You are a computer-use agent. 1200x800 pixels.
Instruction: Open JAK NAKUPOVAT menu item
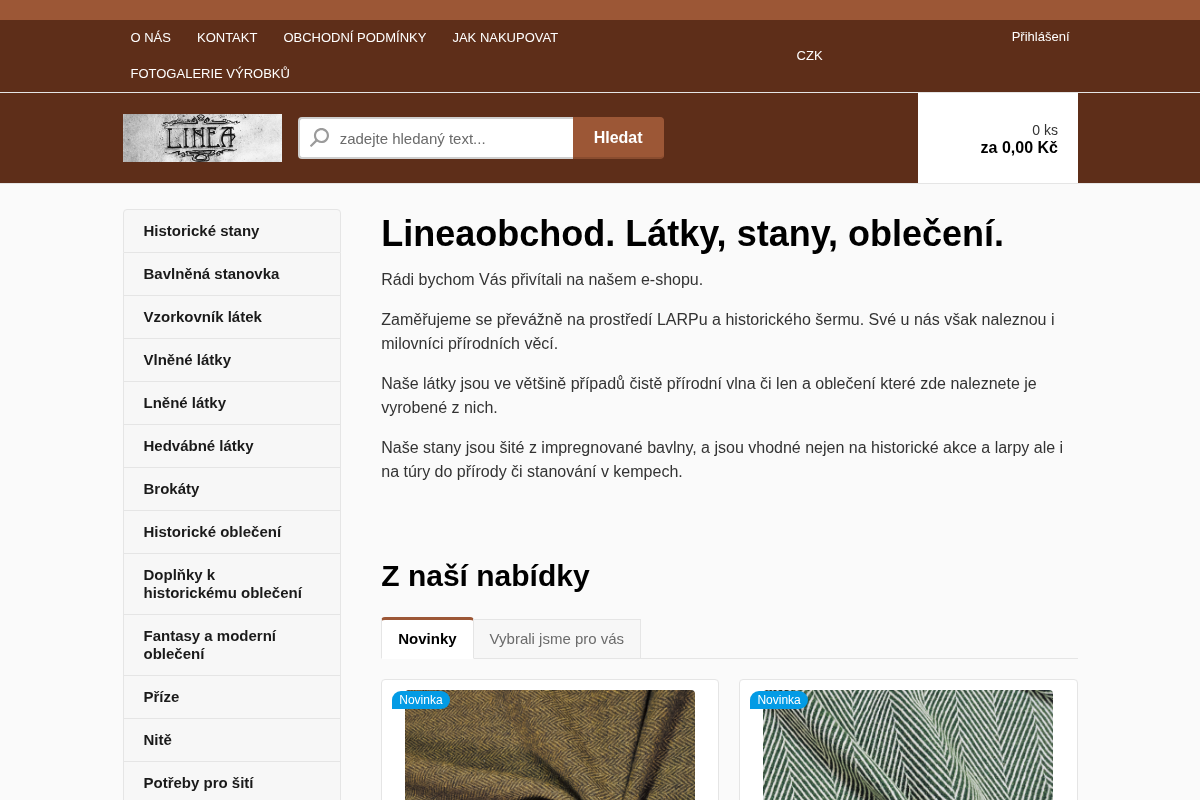click(505, 38)
